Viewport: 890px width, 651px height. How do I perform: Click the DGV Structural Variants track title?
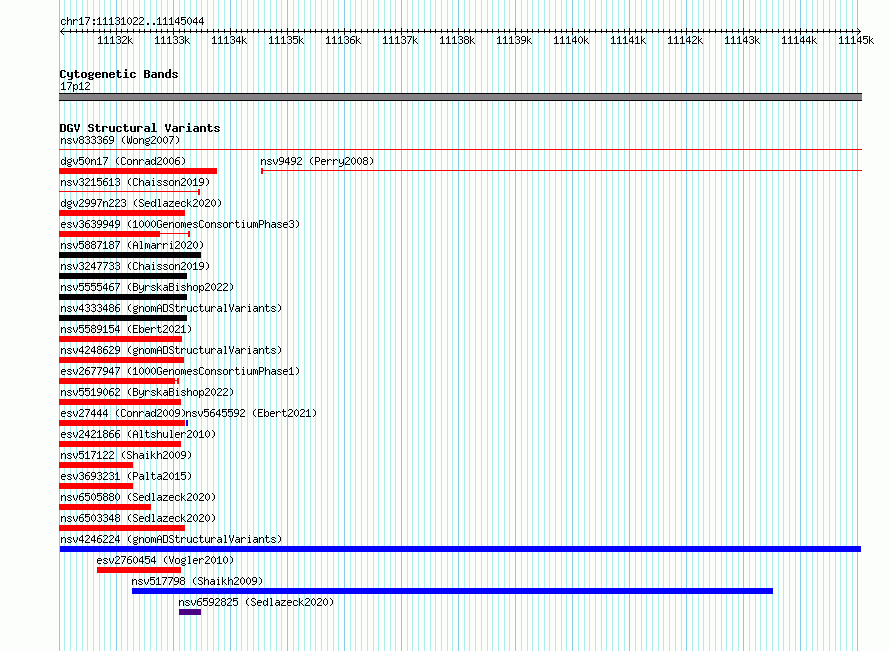pos(140,128)
